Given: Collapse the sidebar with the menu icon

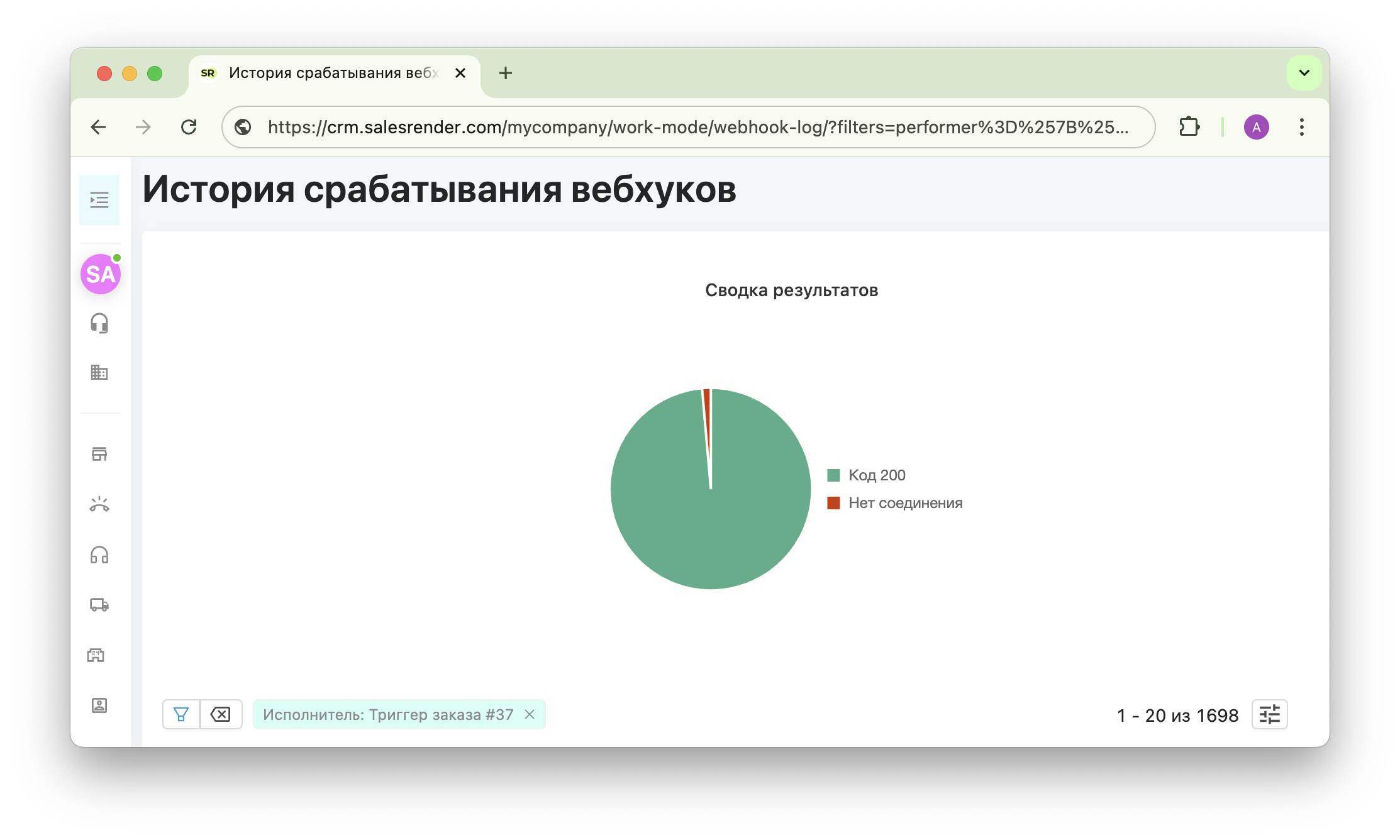Looking at the screenshot, I should click(99, 199).
